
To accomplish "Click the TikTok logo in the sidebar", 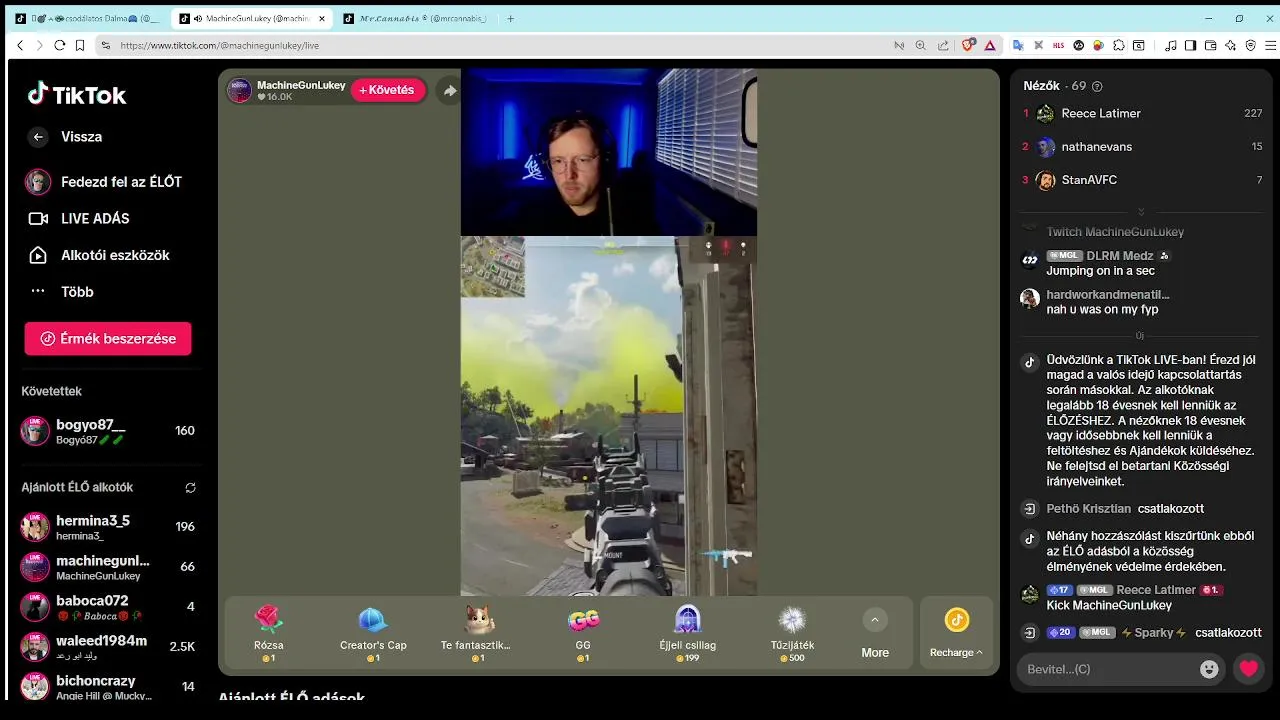I will coord(77,95).
